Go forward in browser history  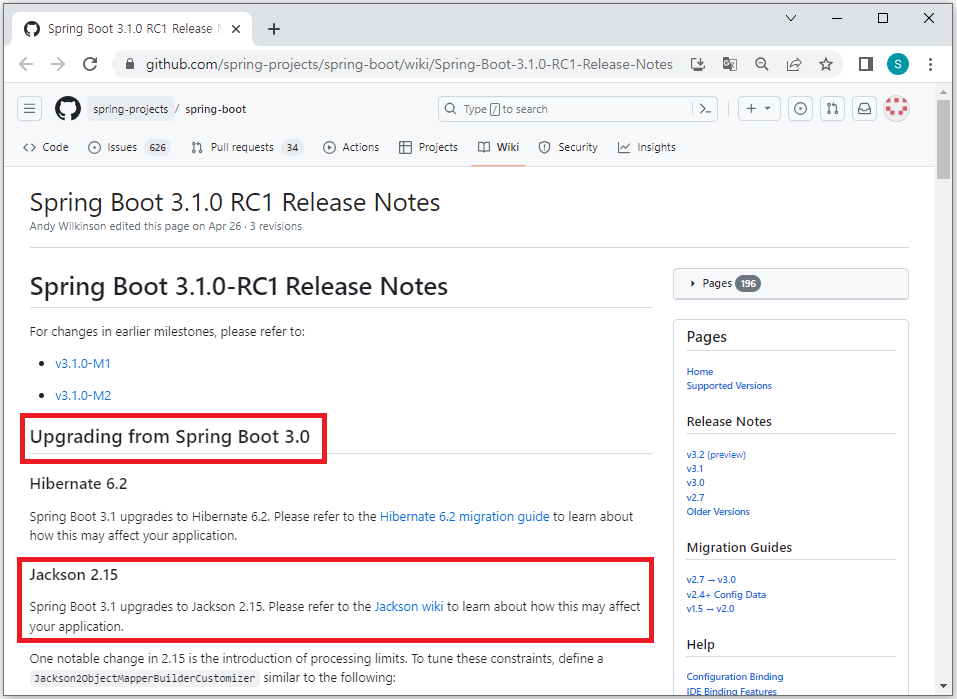[x=58, y=64]
